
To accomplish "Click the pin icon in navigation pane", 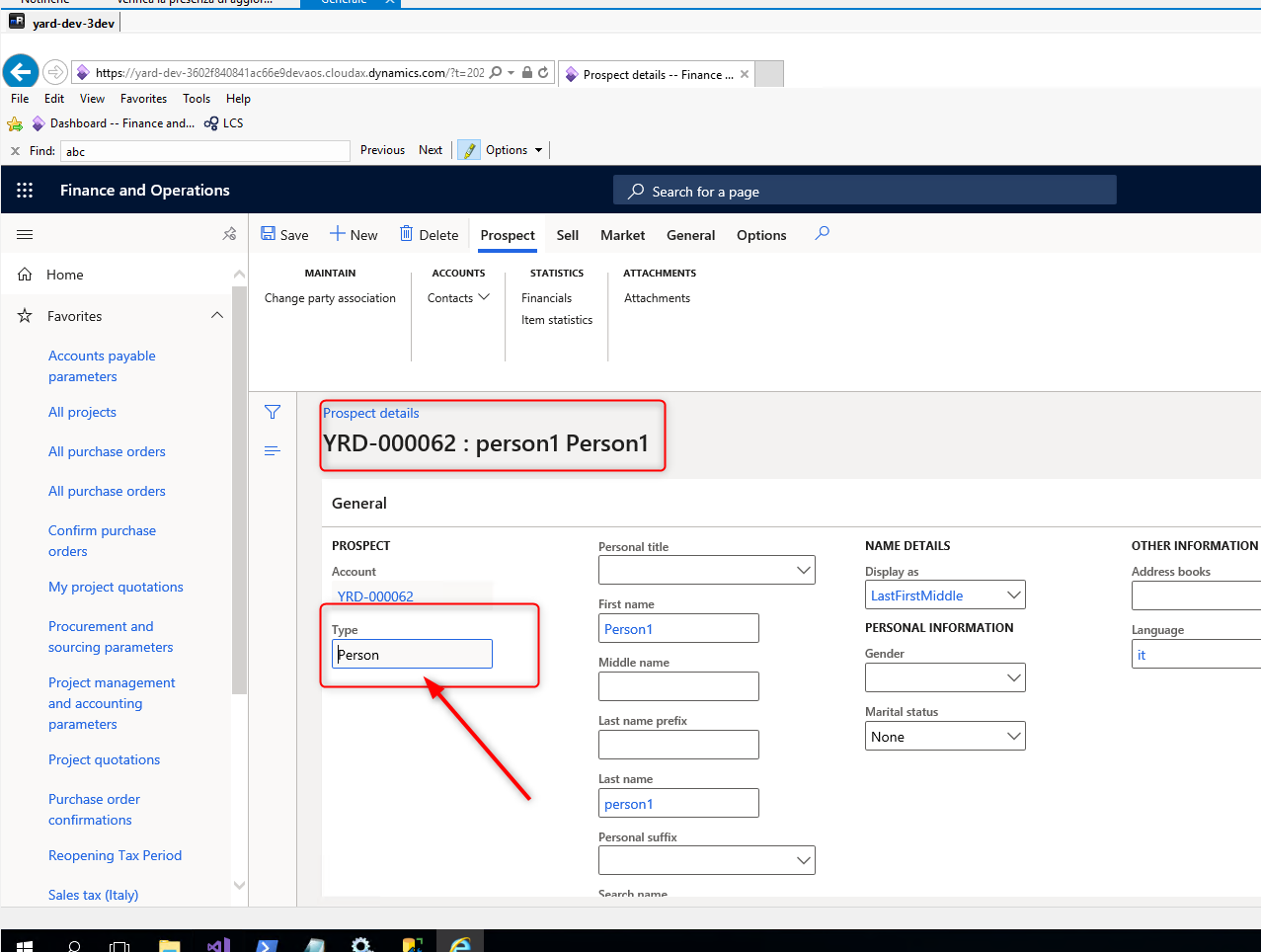I will pos(229,234).
